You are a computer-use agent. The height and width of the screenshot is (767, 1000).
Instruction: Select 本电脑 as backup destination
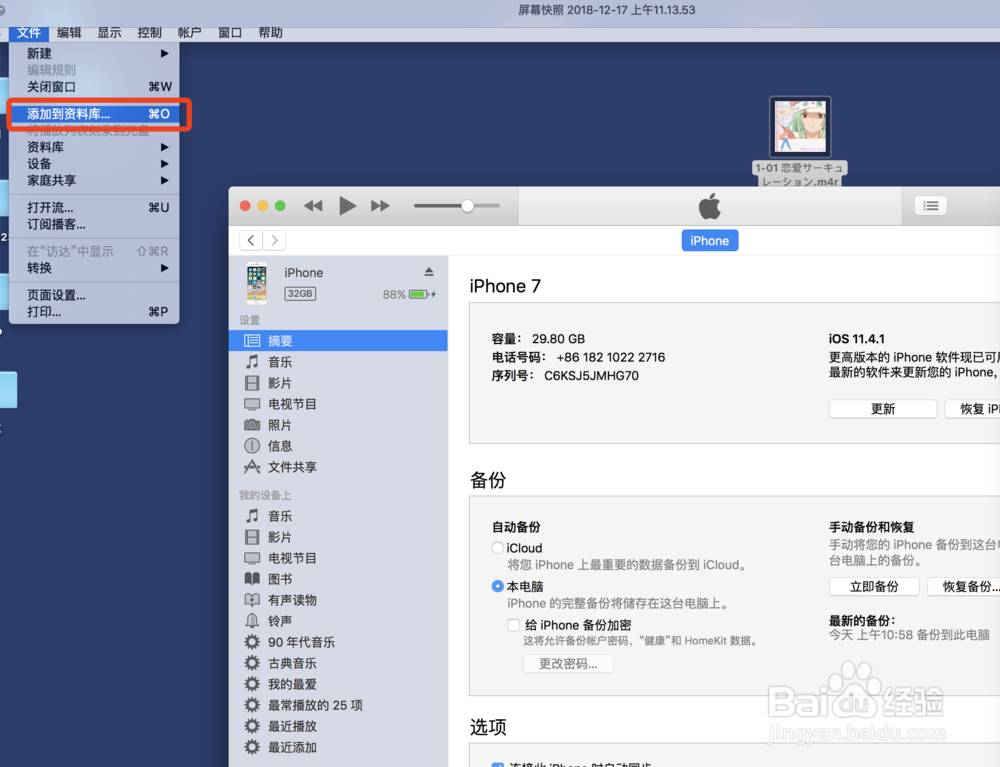[498, 587]
